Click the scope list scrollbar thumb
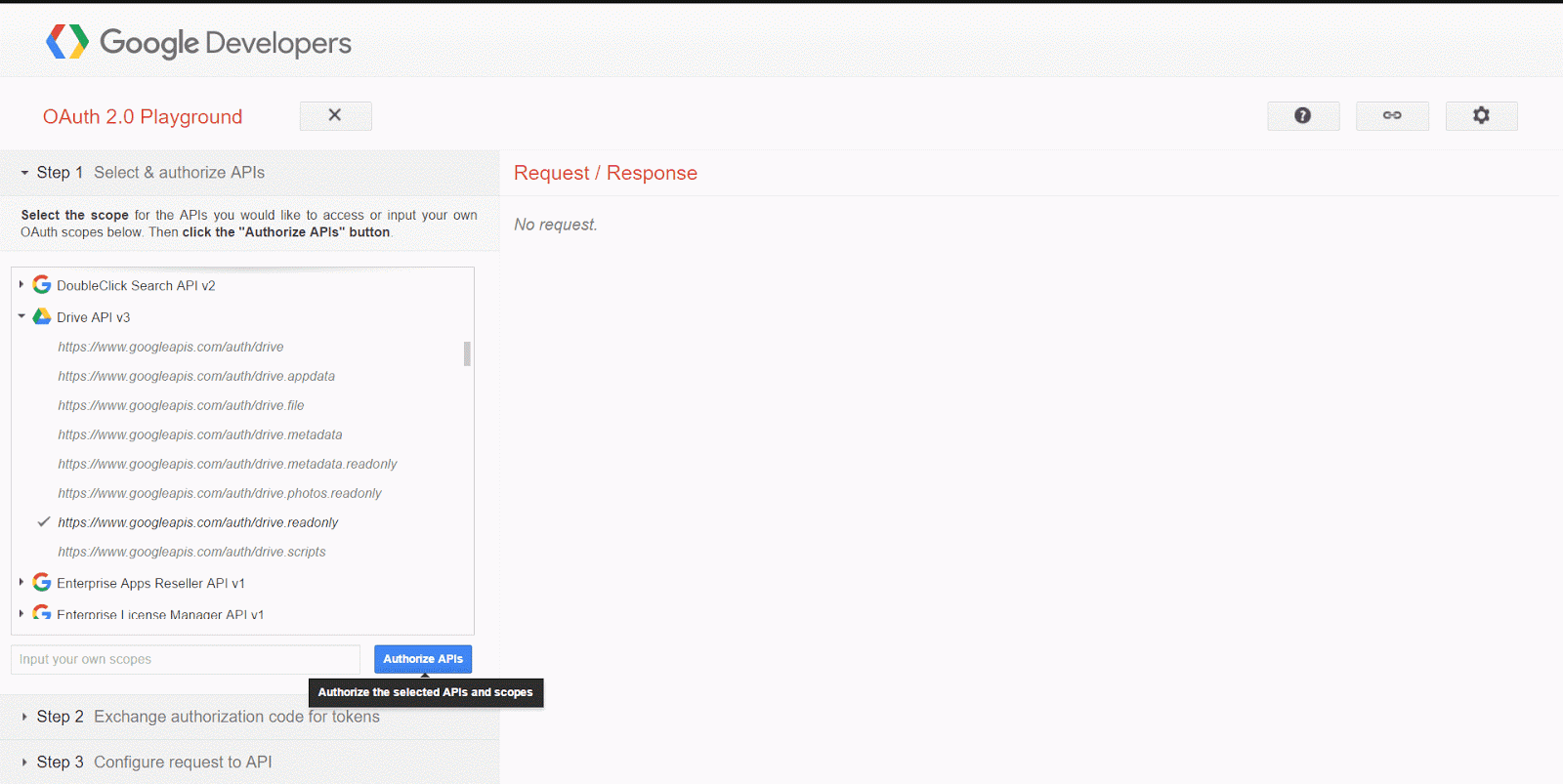Screen dimensions: 1563x784 467,353
